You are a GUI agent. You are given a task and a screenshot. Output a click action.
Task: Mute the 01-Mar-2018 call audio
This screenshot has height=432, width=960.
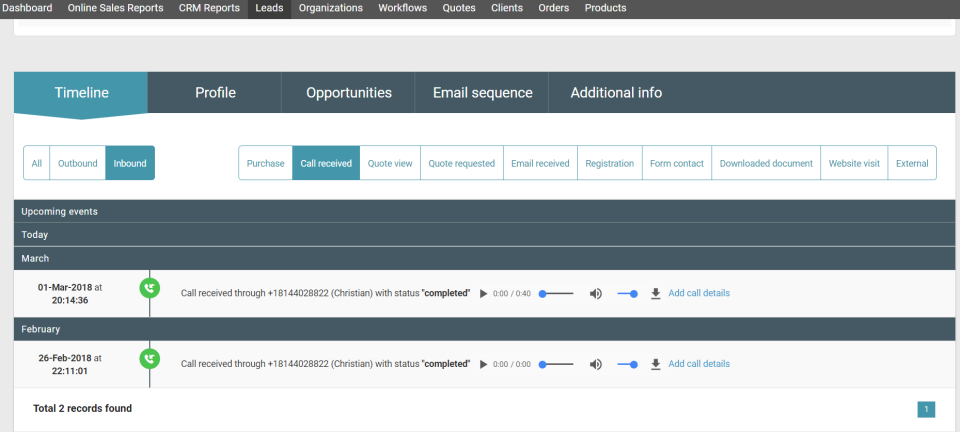point(596,294)
